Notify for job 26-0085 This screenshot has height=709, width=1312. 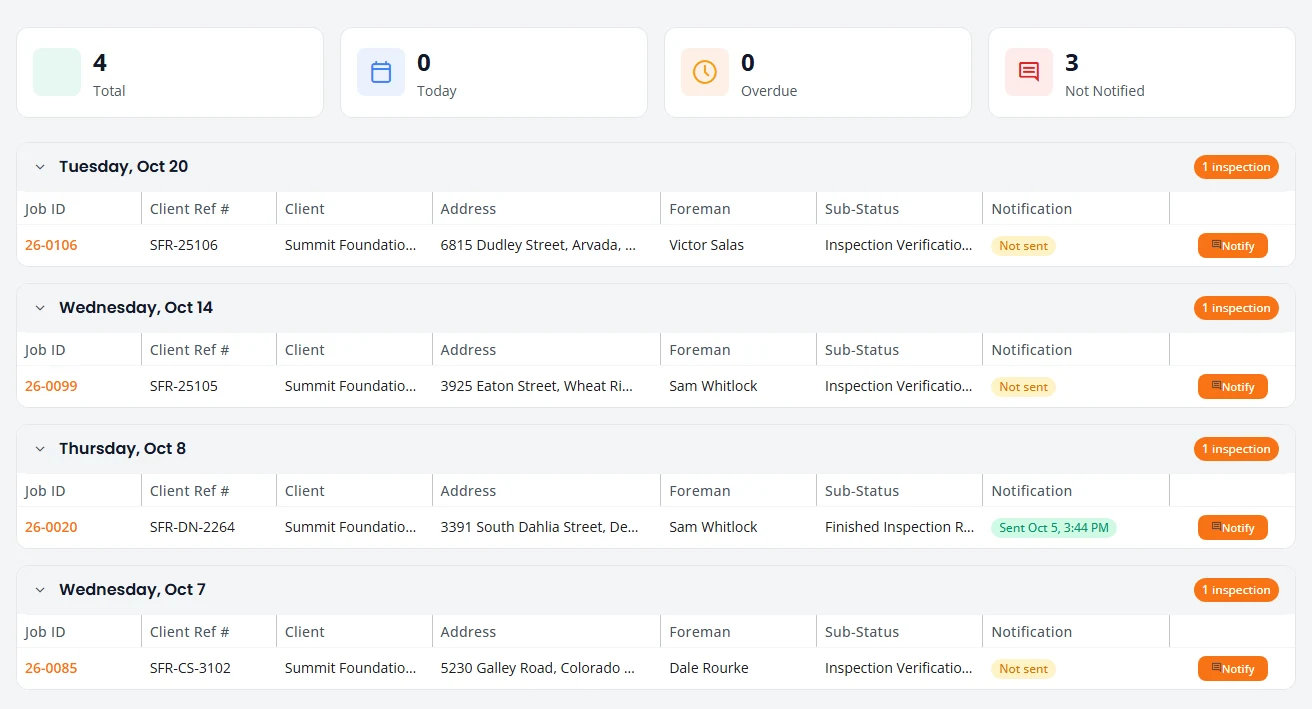point(1233,668)
